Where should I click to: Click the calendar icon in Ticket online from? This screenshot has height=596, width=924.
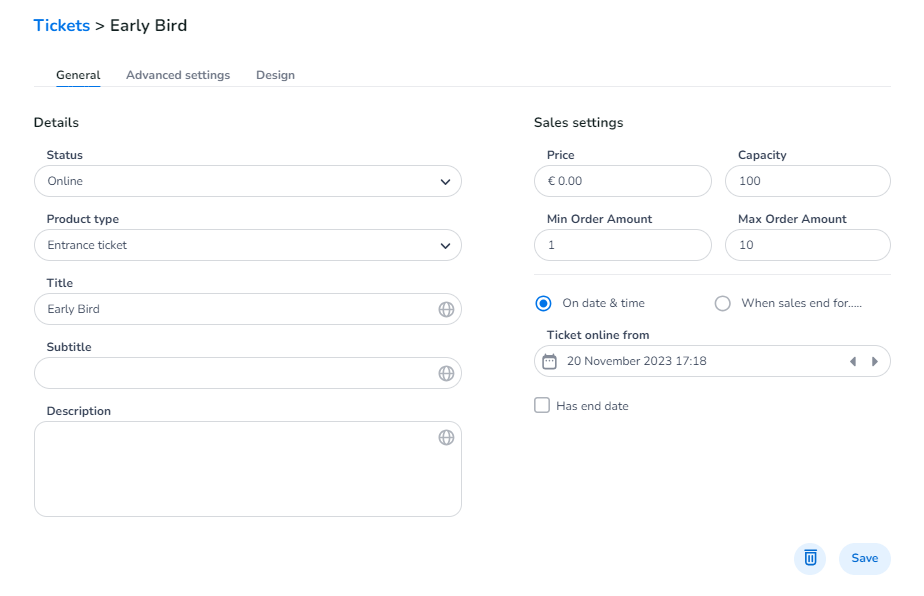(x=549, y=361)
